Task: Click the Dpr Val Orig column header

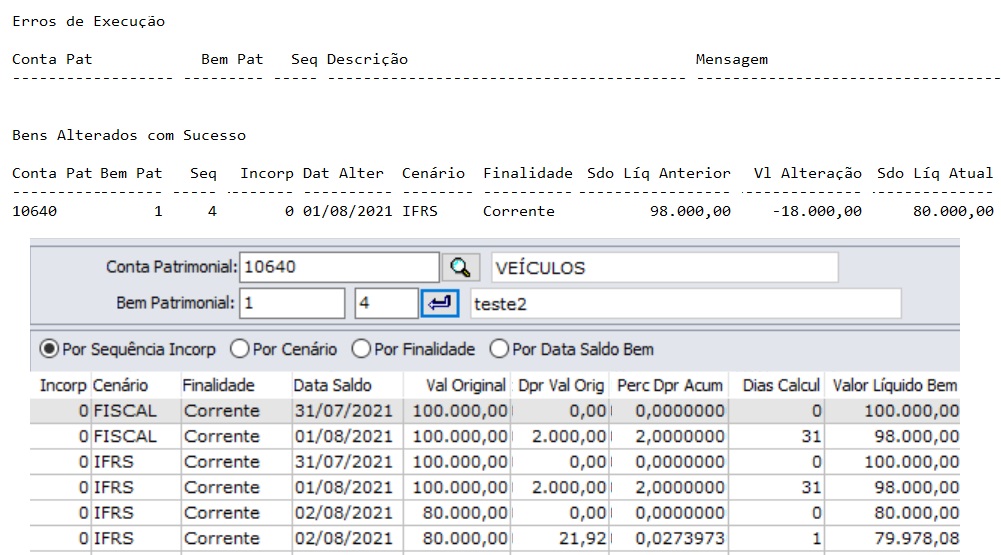Action: (x=560, y=386)
